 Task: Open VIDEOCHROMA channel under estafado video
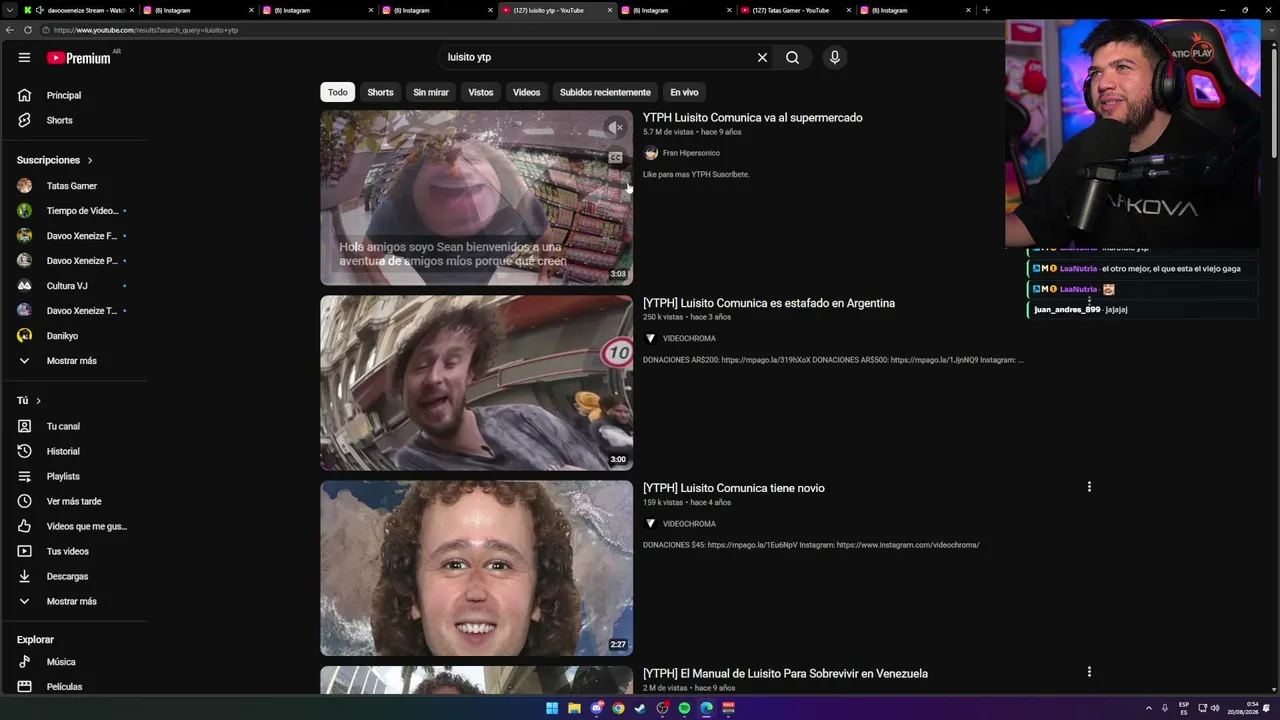click(x=689, y=338)
